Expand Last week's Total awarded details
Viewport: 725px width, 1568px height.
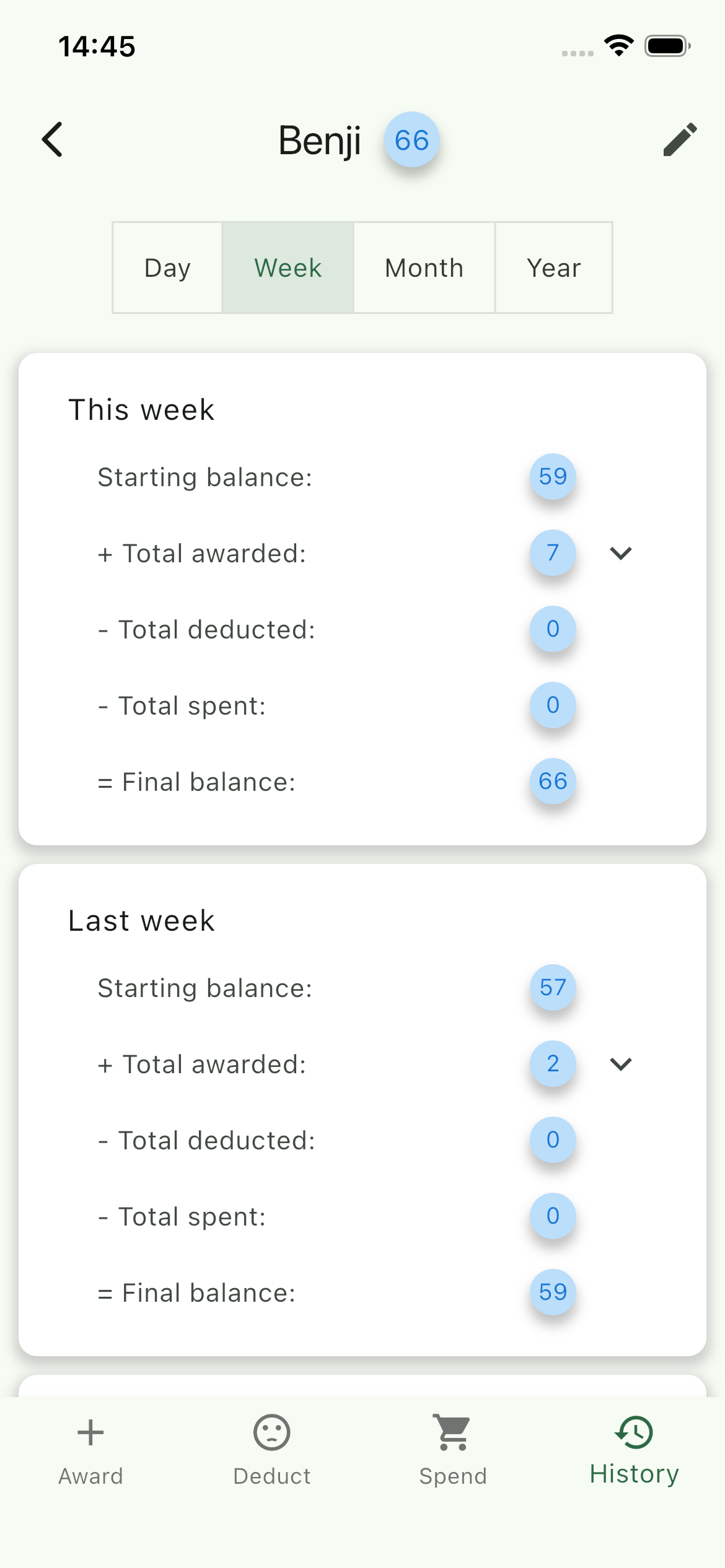coord(620,1064)
